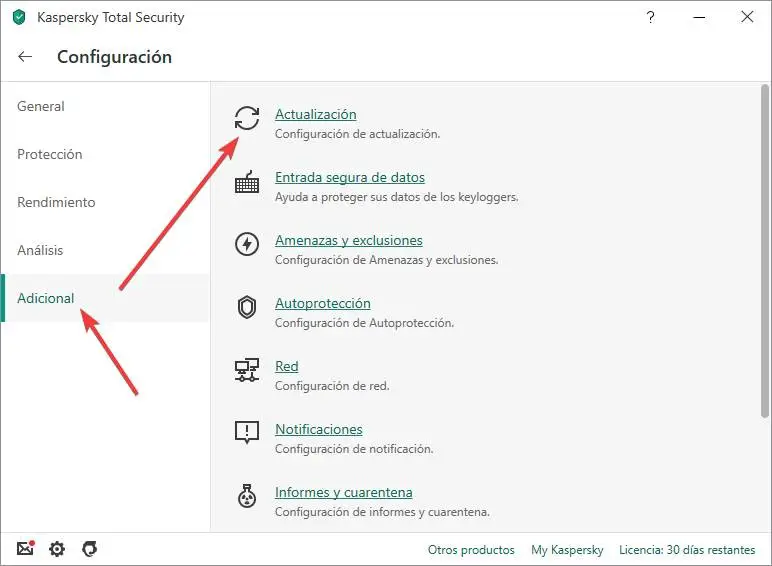This screenshot has width=772, height=566.
Task: Click Otros productos in the bottom bar
Action: [x=471, y=549]
